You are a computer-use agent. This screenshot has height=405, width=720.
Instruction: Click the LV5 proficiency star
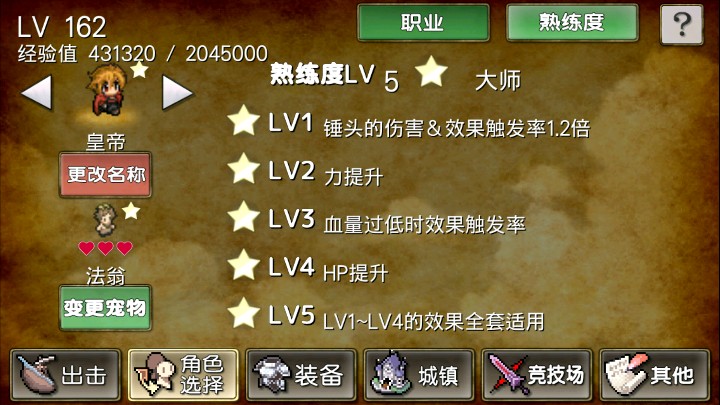243,313
